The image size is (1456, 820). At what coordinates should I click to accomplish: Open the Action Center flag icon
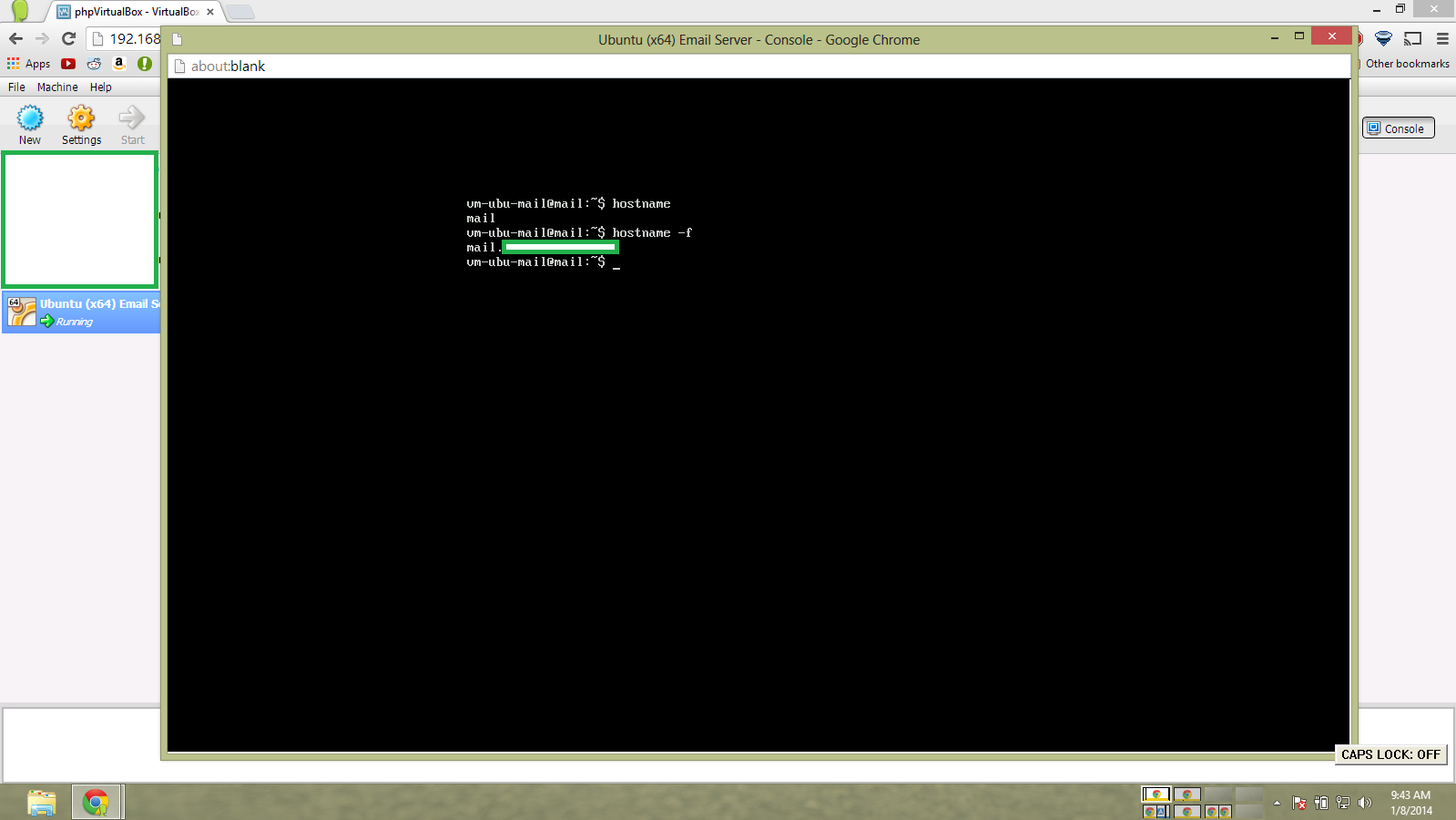[1299, 803]
